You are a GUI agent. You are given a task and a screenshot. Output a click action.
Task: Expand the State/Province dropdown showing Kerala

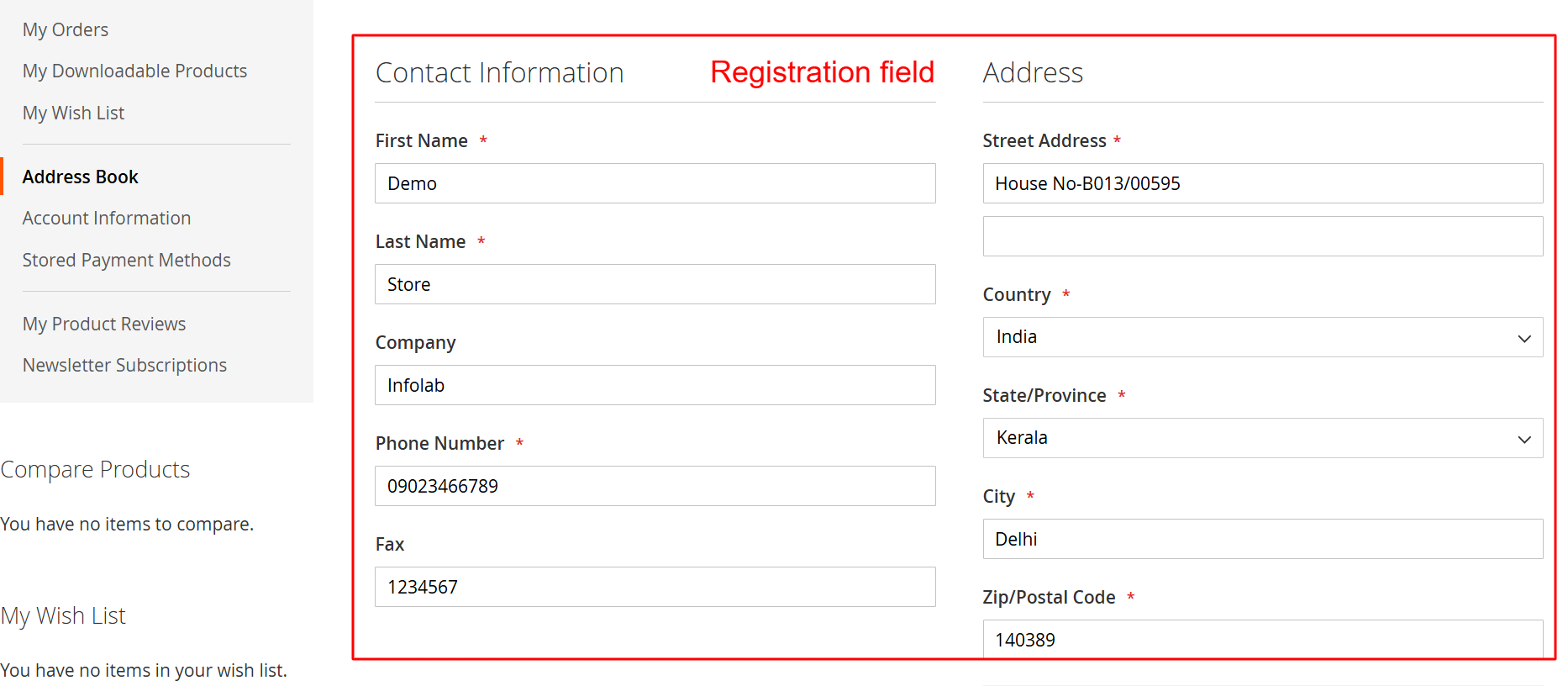[x=1262, y=438]
